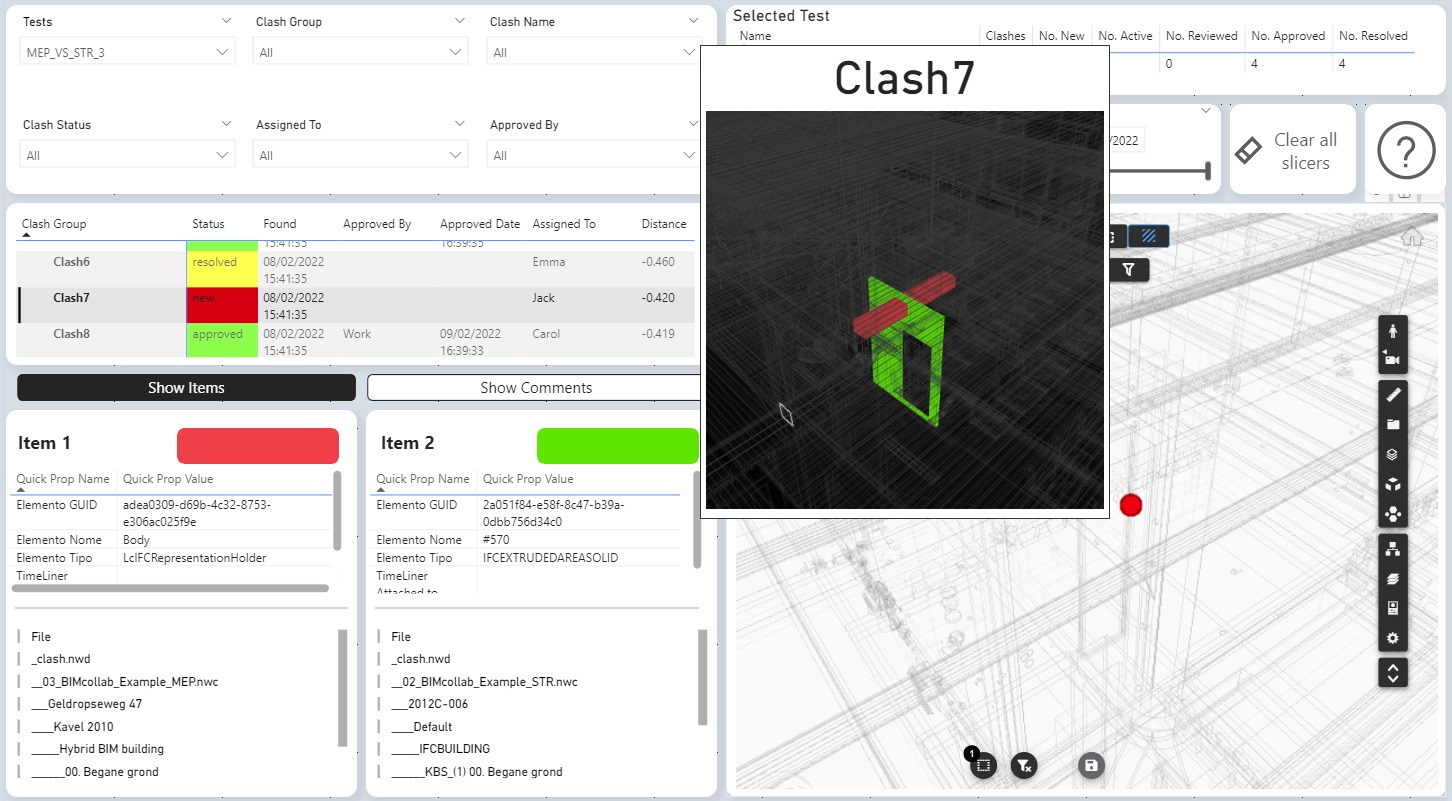Open viewer settings gear icon

pos(1393,638)
